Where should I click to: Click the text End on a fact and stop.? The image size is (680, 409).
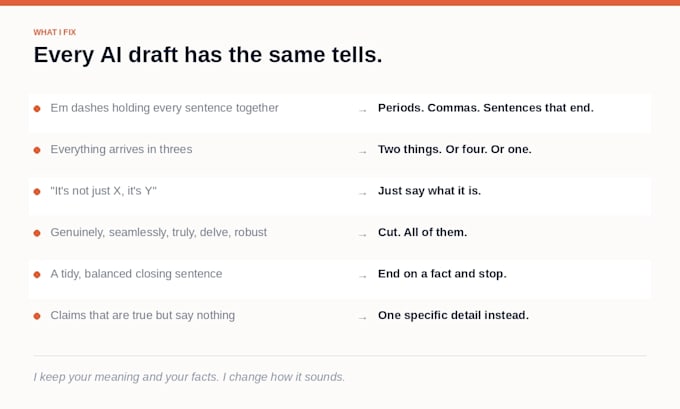point(442,274)
